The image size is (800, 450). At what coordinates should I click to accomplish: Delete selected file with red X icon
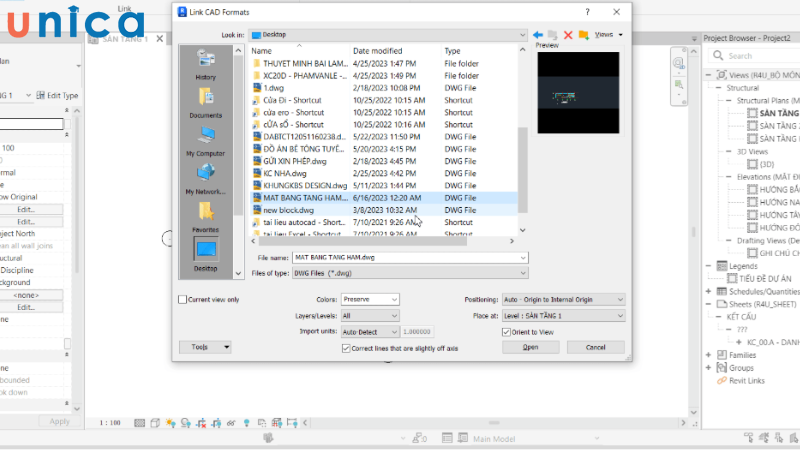568,35
